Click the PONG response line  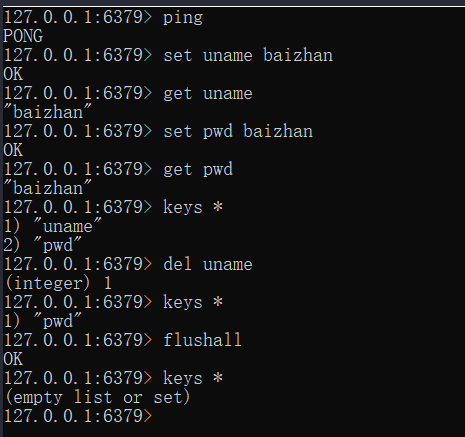coord(23,36)
